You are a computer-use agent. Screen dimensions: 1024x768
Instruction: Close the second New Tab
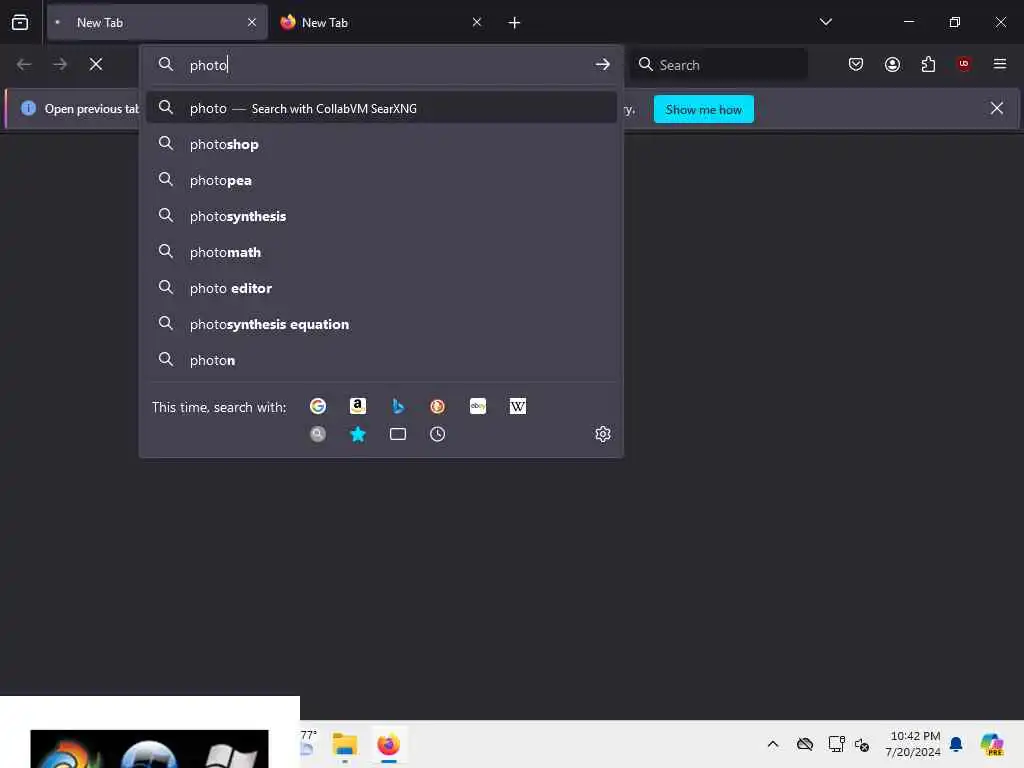point(477,22)
